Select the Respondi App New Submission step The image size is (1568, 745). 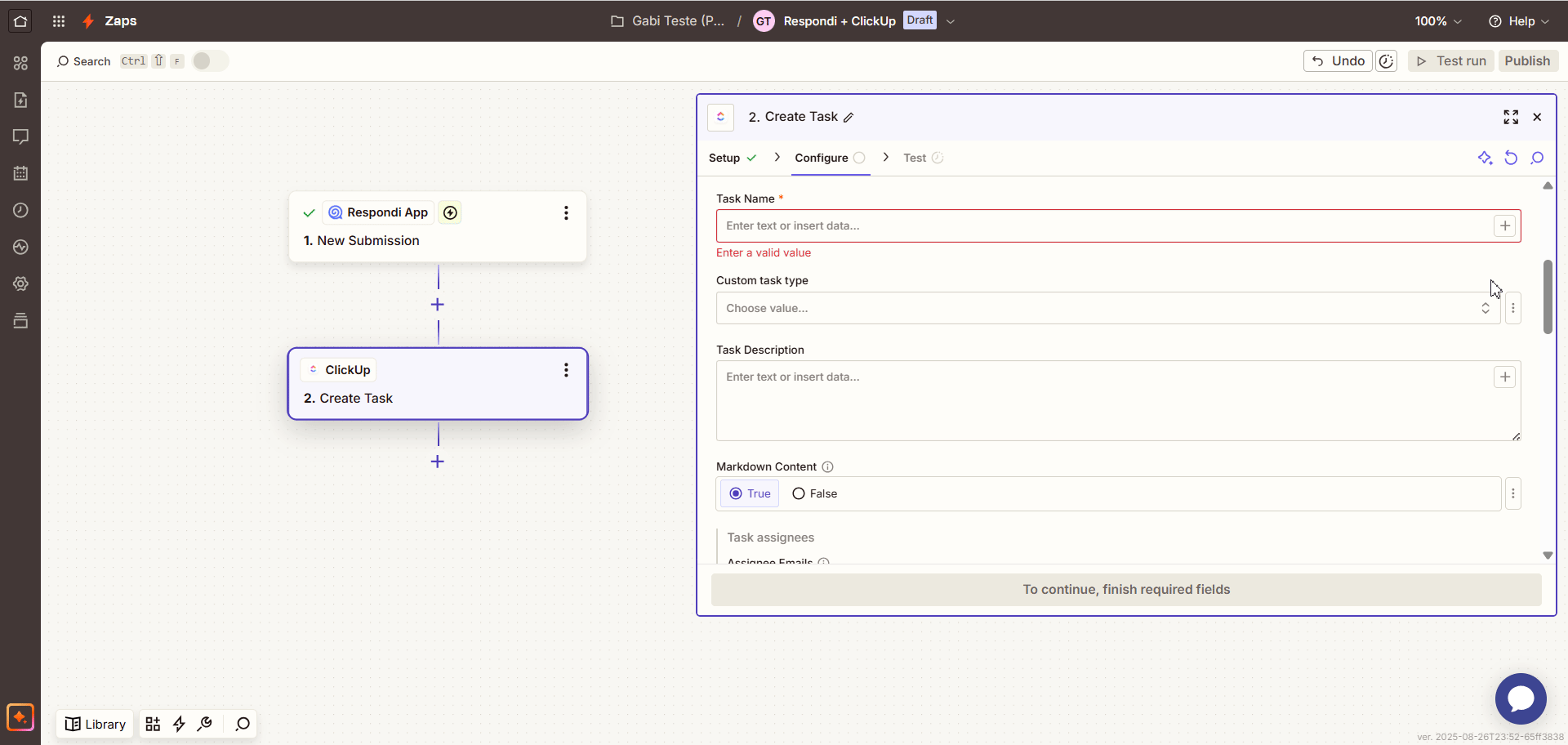(438, 227)
